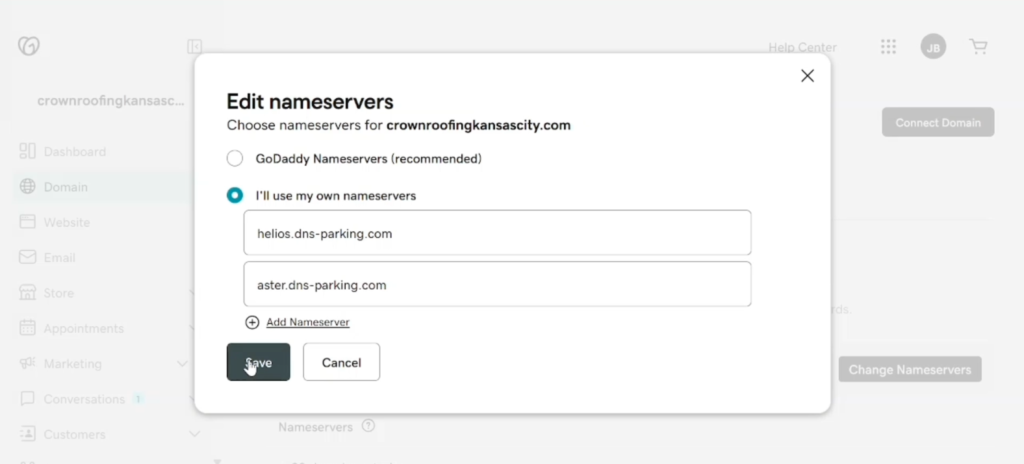Click the Domain globe icon in sidebar
1024x464 pixels.
27,187
